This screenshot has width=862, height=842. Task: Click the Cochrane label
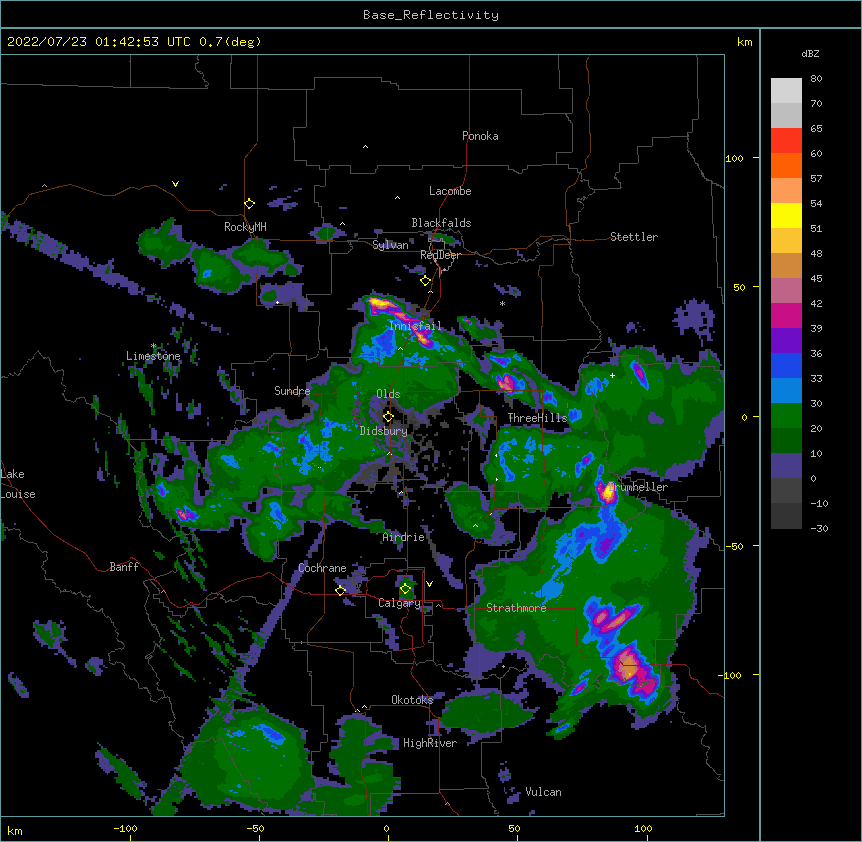tap(322, 568)
